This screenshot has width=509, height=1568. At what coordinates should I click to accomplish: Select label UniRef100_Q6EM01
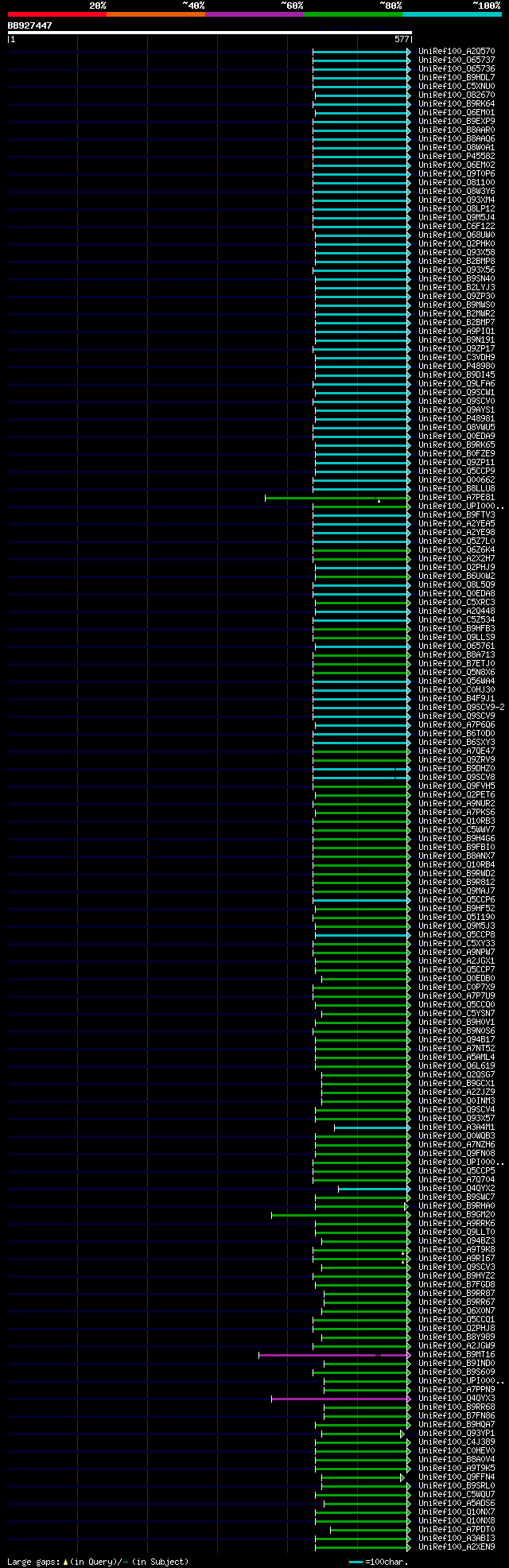pyautogui.click(x=457, y=113)
